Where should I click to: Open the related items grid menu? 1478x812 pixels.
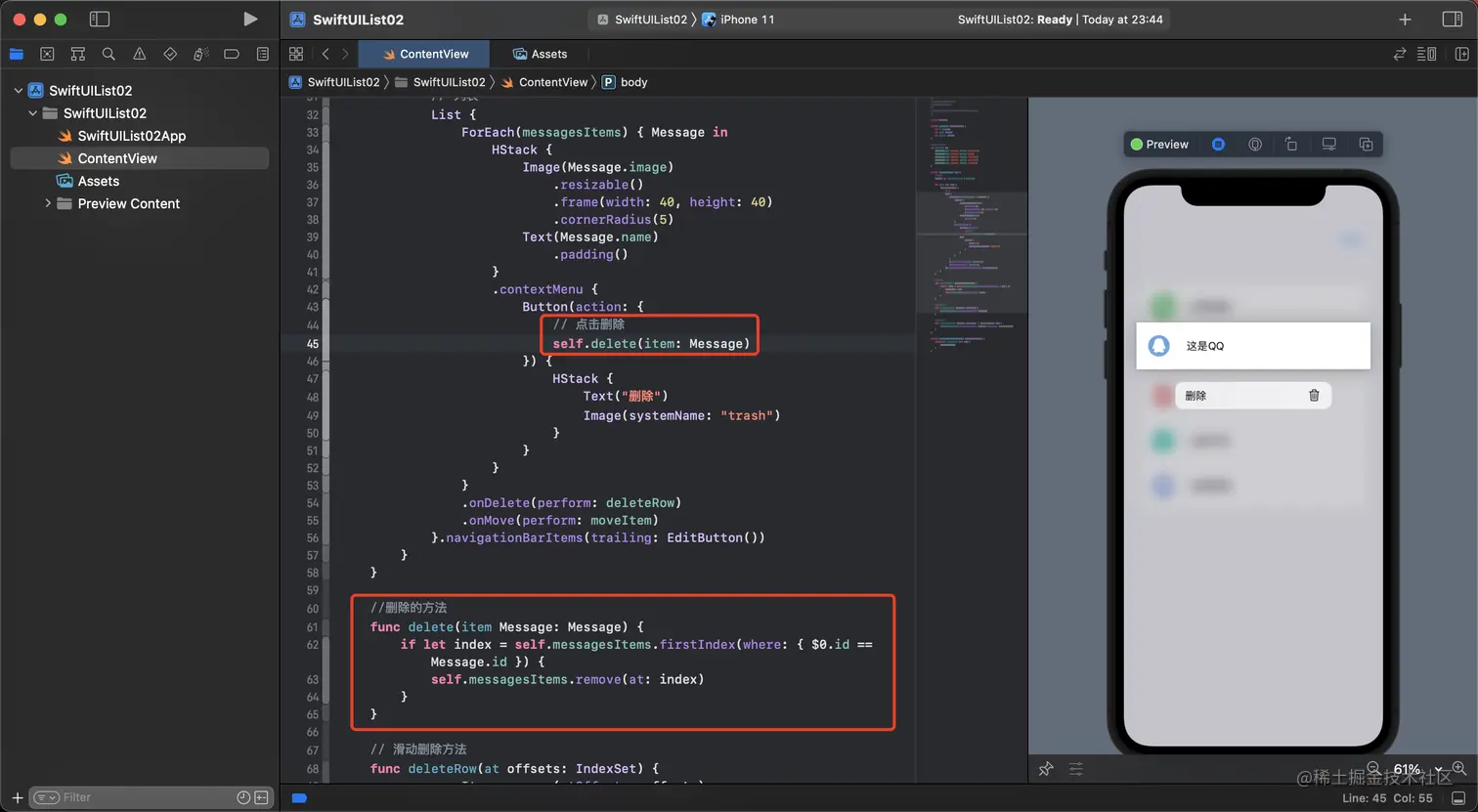coord(296,54)
